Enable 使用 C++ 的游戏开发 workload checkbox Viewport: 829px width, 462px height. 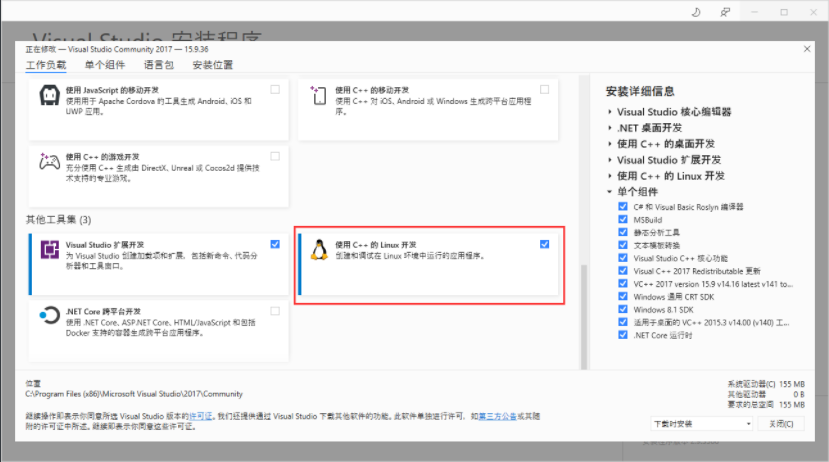click(275, 156)
